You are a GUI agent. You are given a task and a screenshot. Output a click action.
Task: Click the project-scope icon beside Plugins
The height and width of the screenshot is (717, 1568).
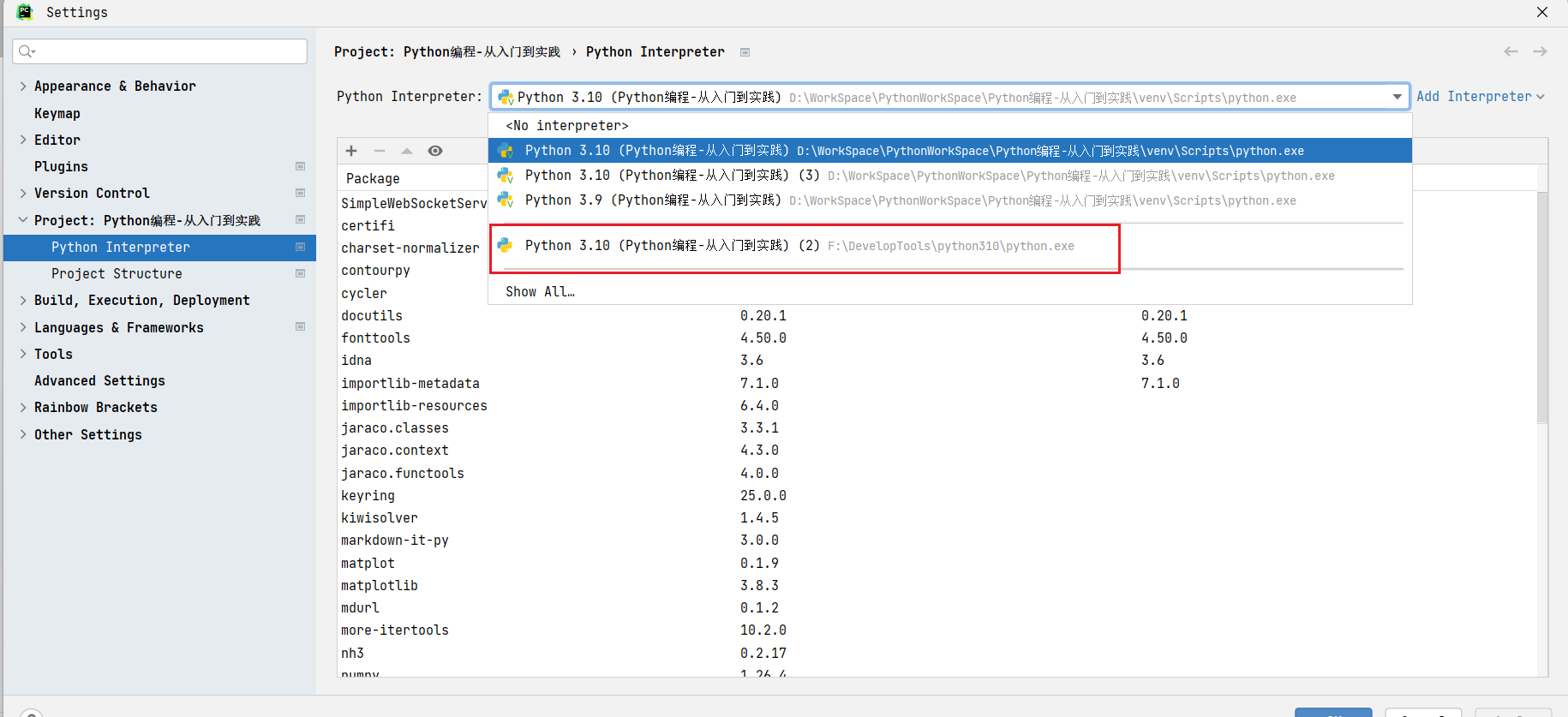click(300, 166)
